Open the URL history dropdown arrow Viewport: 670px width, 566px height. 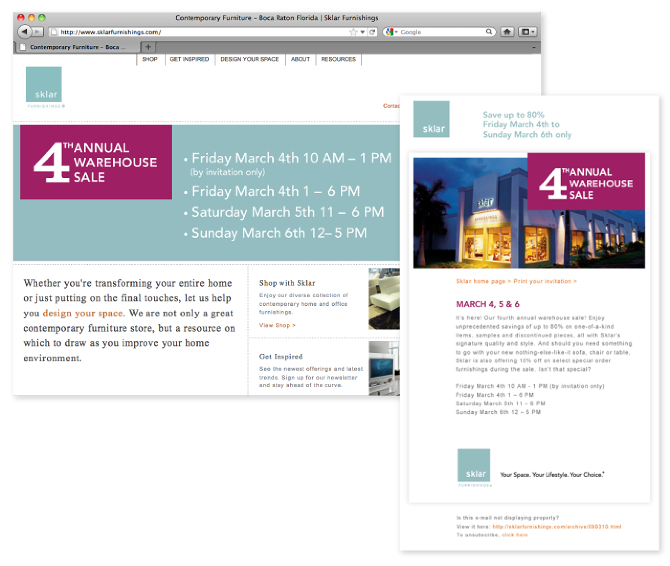tap(362, 32)
